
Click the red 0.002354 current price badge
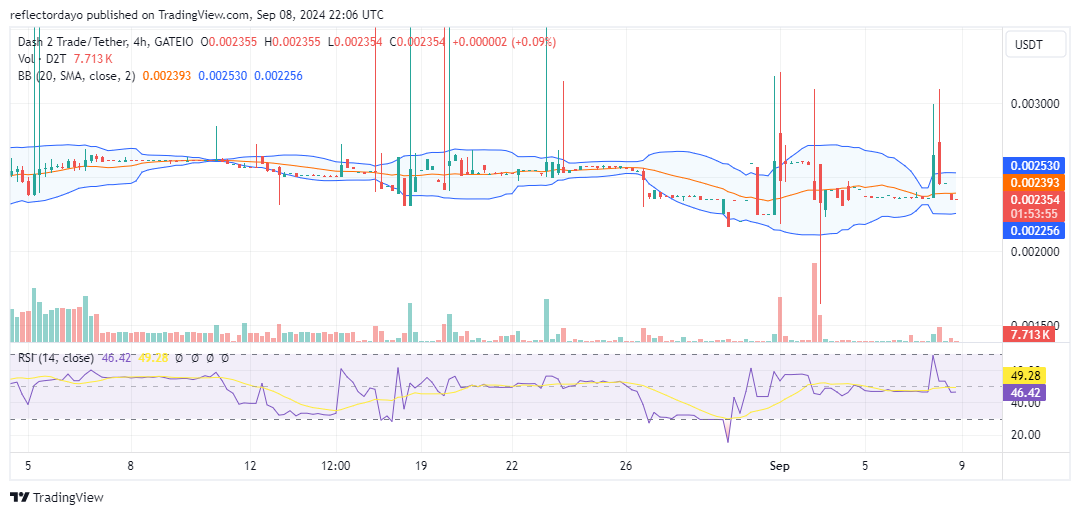point(1035,199)
